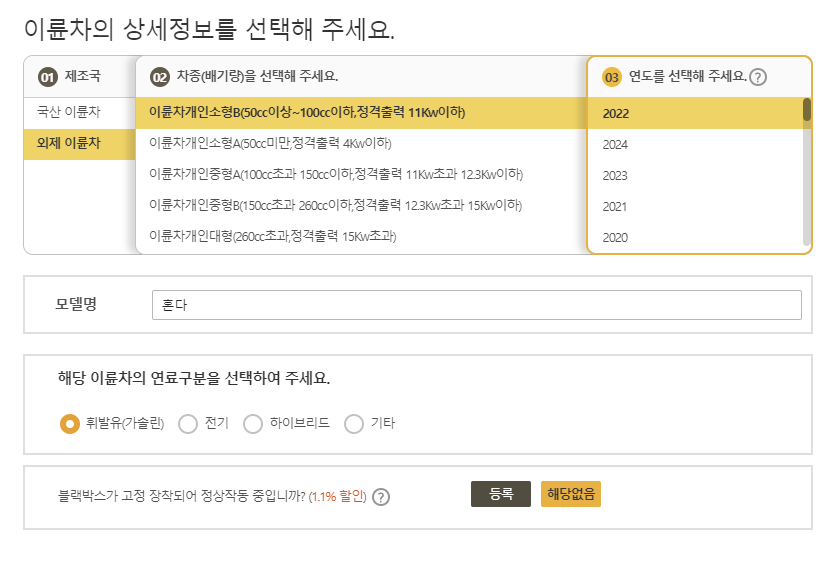Viewport: 830px width, 583px height.
Task: Open help icon next to 블랙박스 discount question
Action: pos(381,497)
